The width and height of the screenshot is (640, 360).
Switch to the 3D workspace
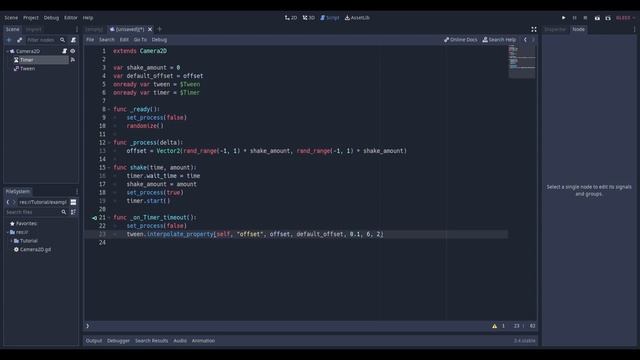pos(309,18)
